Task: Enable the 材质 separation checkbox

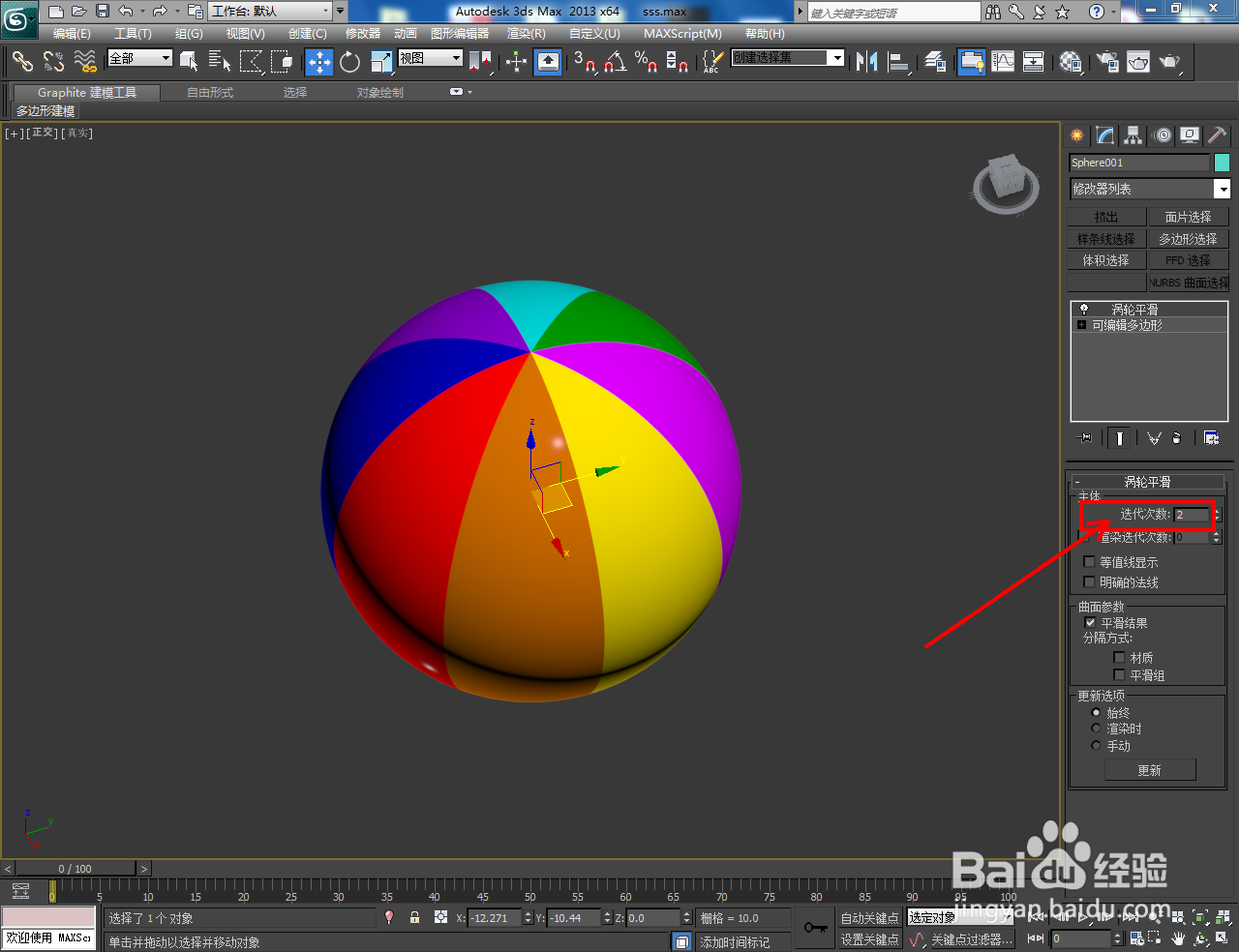Action: coord(1120,657)
